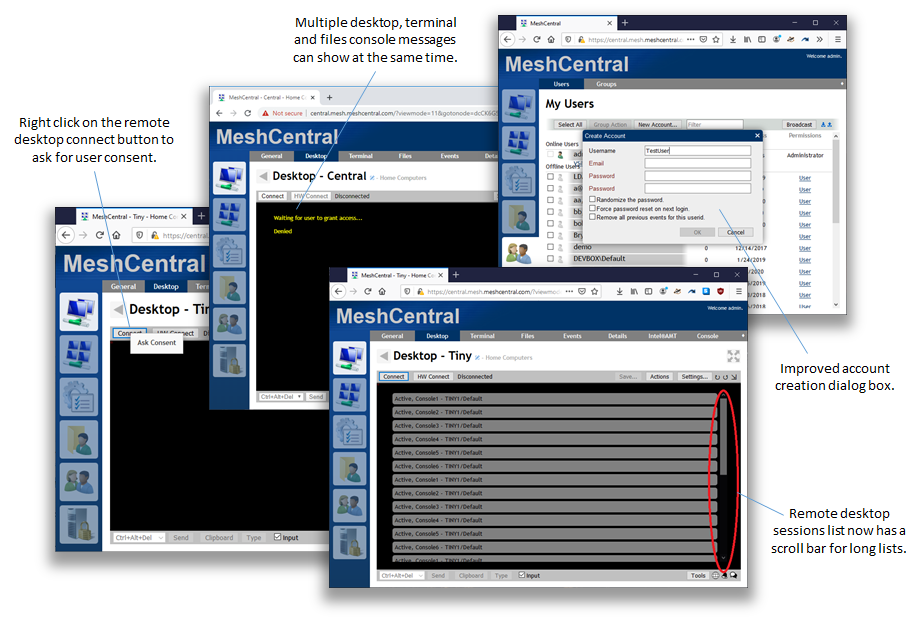Open Console tab in session list window
The height and width of the screenshot is (621, 921).
tap(707, 336)
